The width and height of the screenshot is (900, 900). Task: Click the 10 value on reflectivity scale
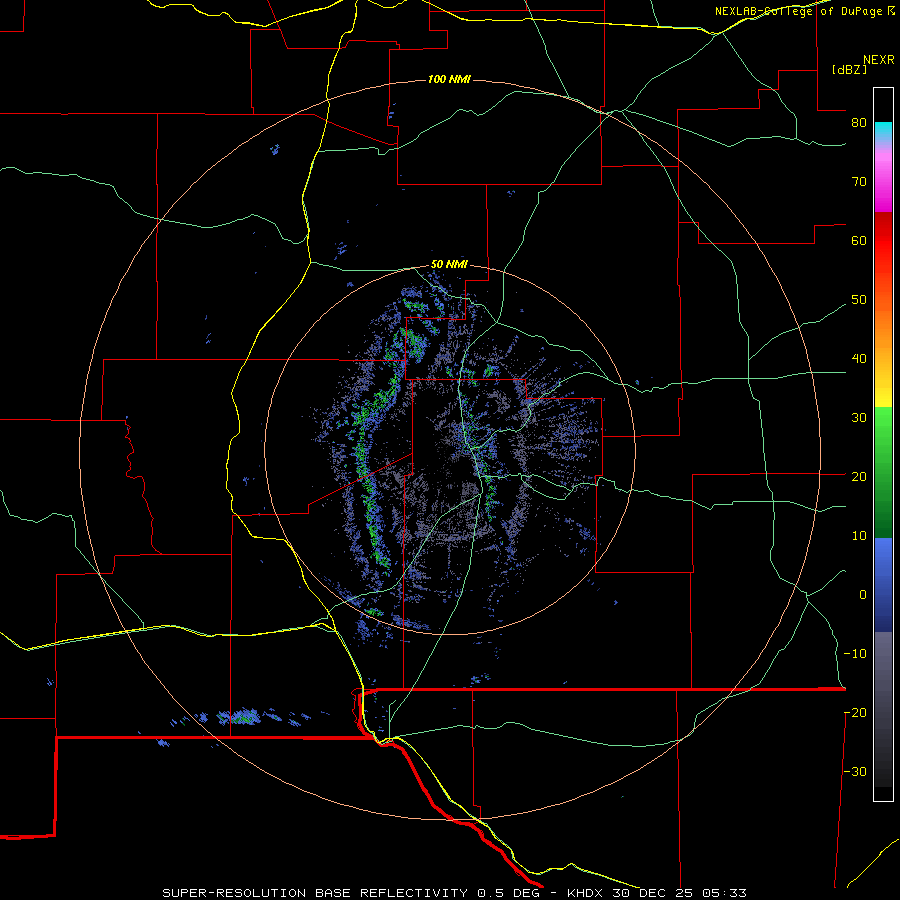[859, 536]
